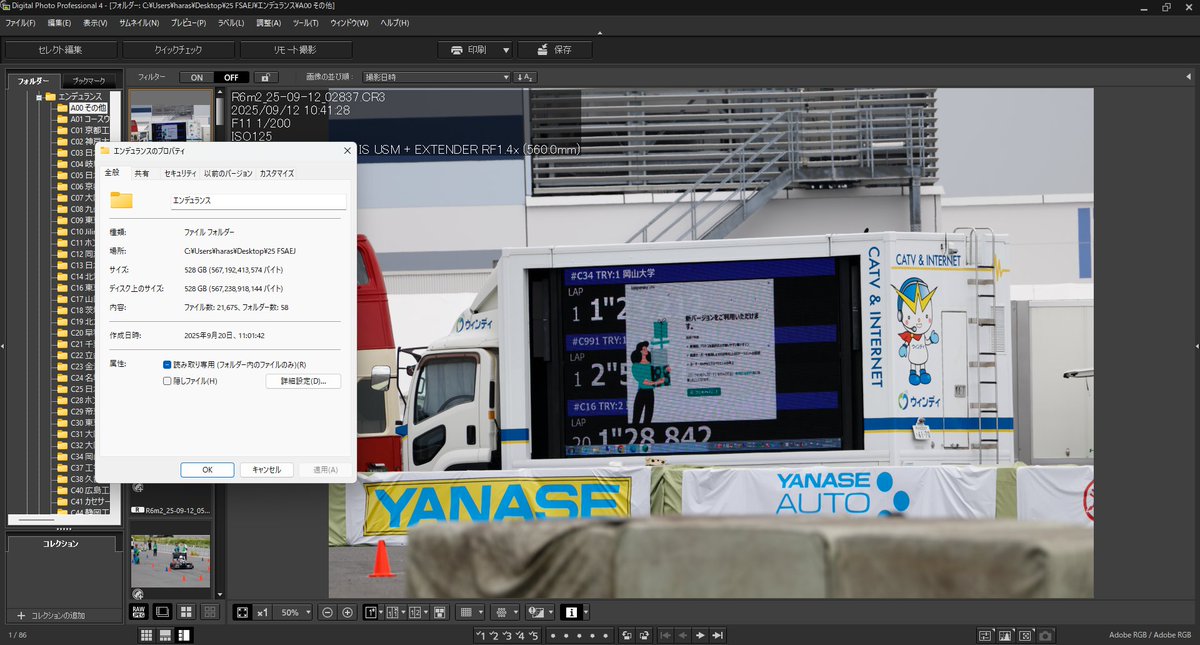
Task: Click キャンセル in the properties dialog
Action: click(x=266, y=469)
